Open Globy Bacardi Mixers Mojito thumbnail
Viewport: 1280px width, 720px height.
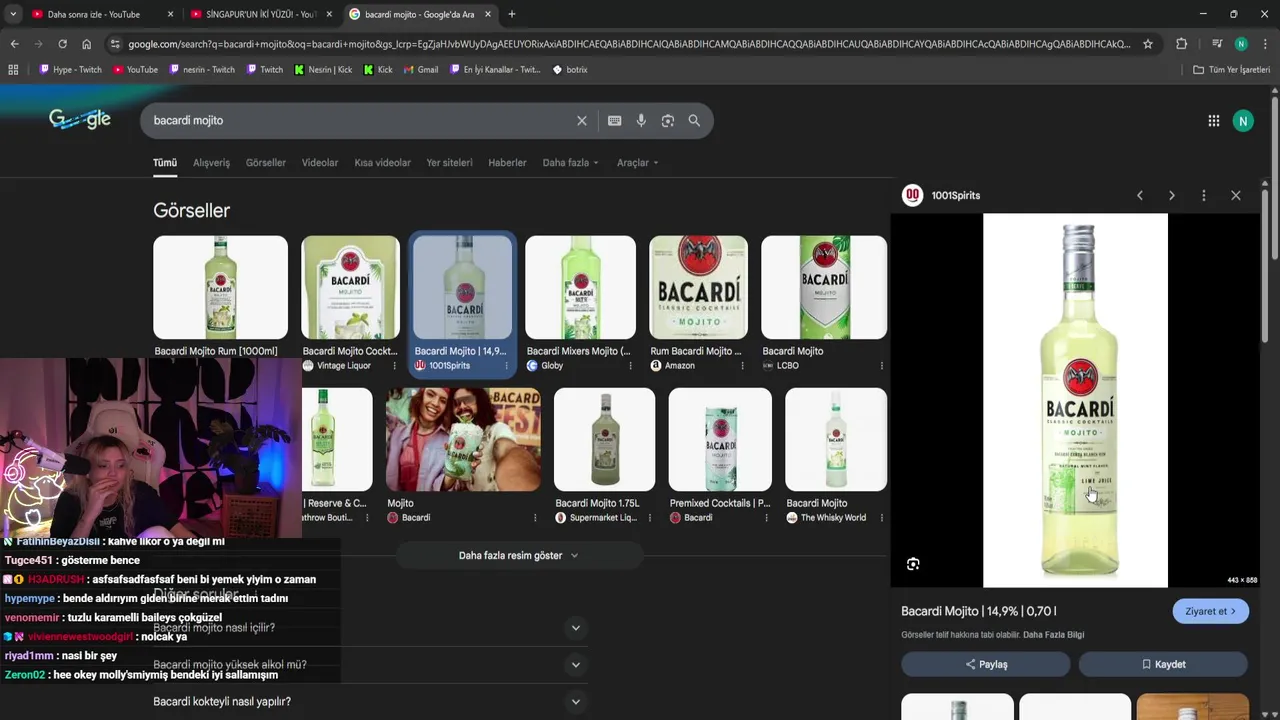(580, 288)
